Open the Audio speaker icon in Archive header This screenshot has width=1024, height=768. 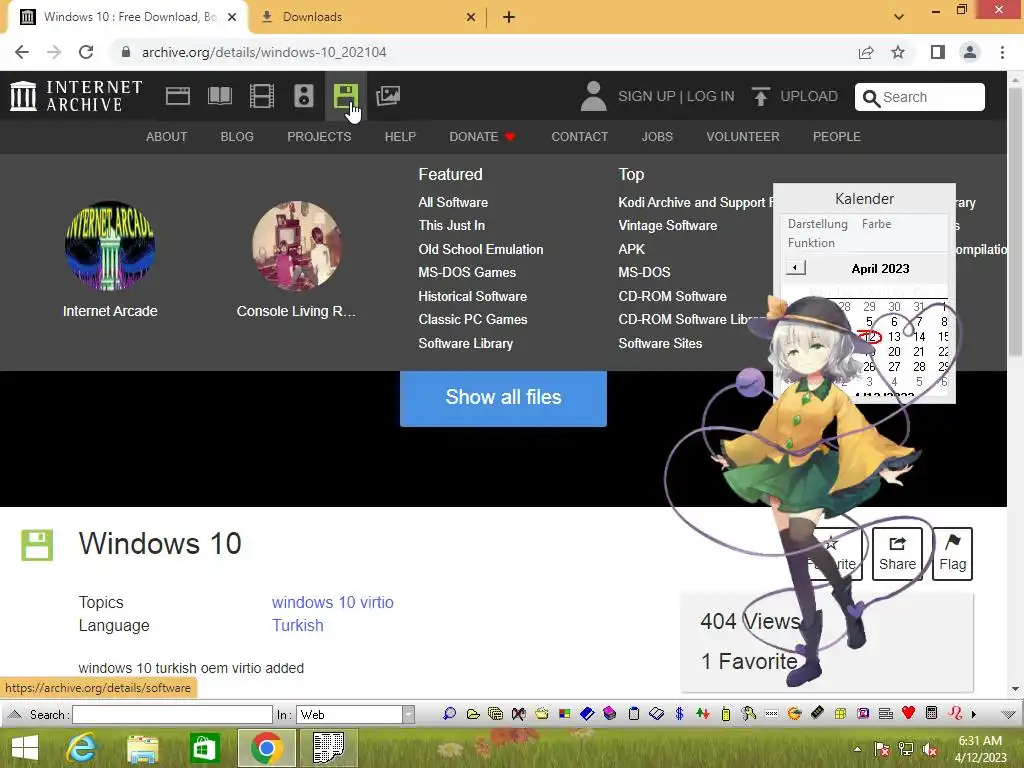tap(304, 96)
